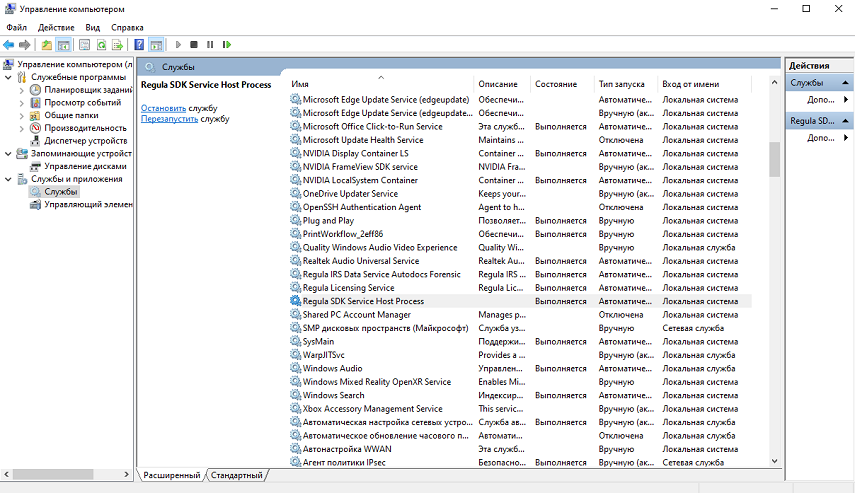Restart the service with the restart icon
The height and width of the screenshot is (493, 855).
[227, 45]
